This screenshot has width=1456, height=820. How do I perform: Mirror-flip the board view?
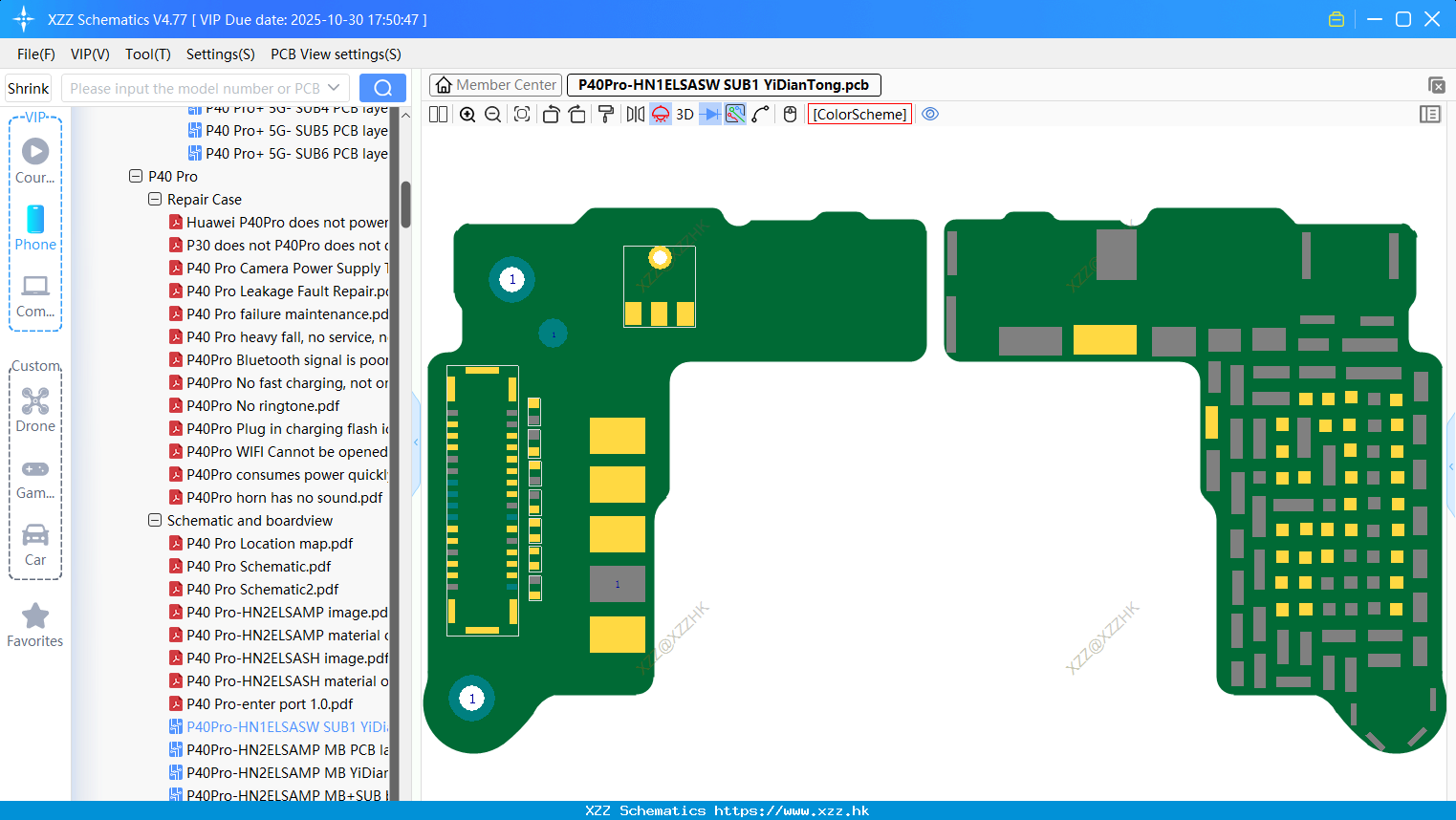pyautogui.click(x=635, y=115)
